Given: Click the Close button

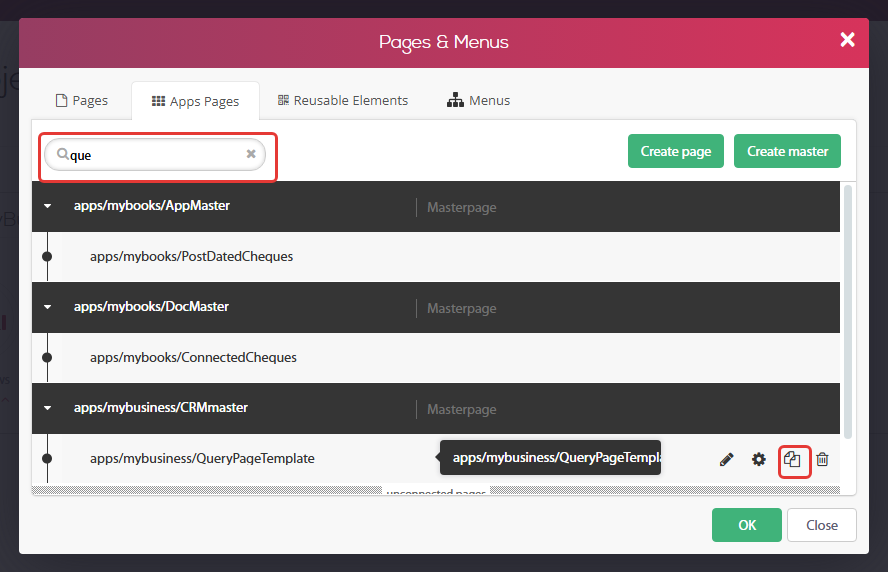Looking at the screenshot, I should (x=822, y=525).
